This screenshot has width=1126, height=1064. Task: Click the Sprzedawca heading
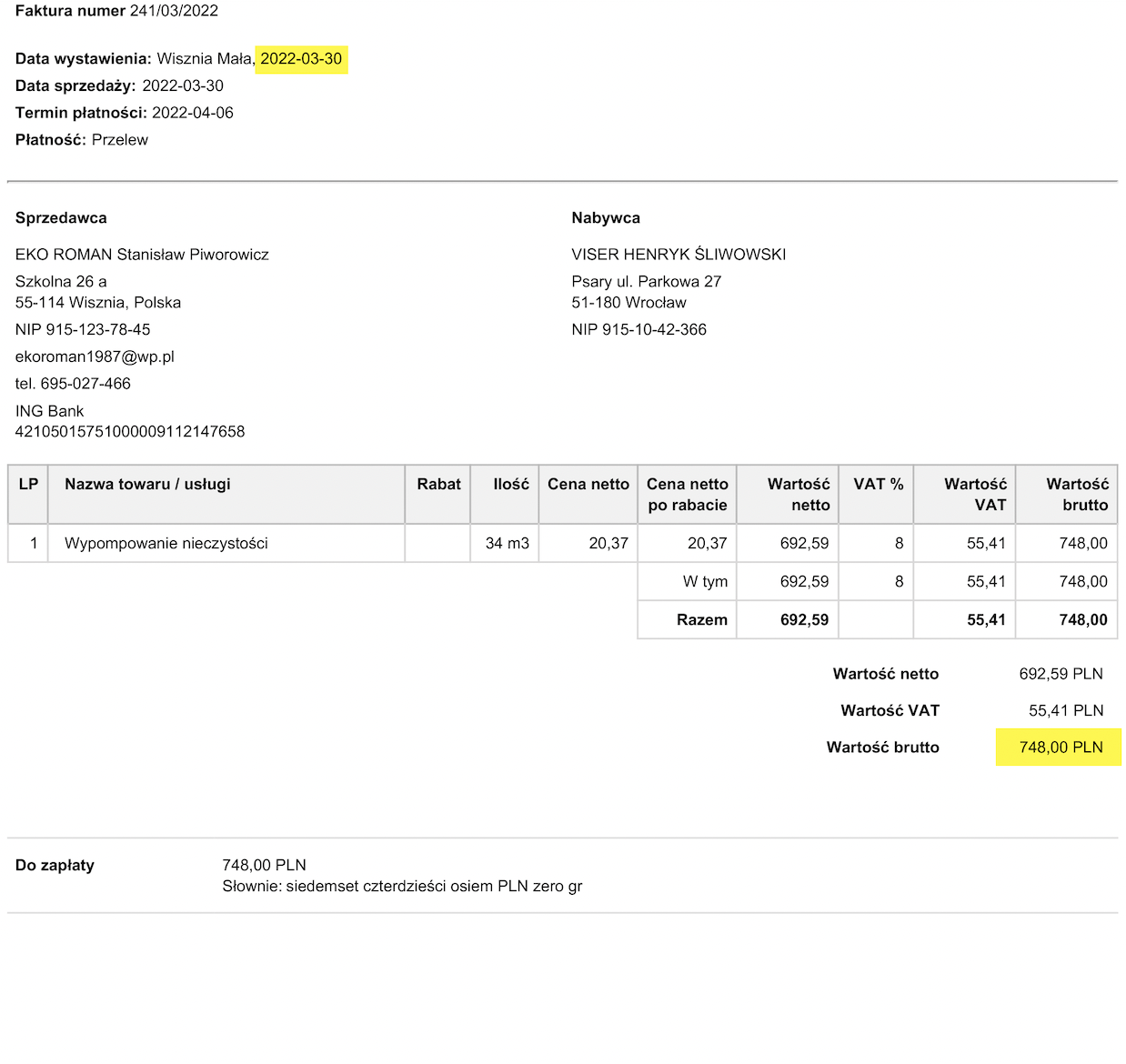point(61,218)
